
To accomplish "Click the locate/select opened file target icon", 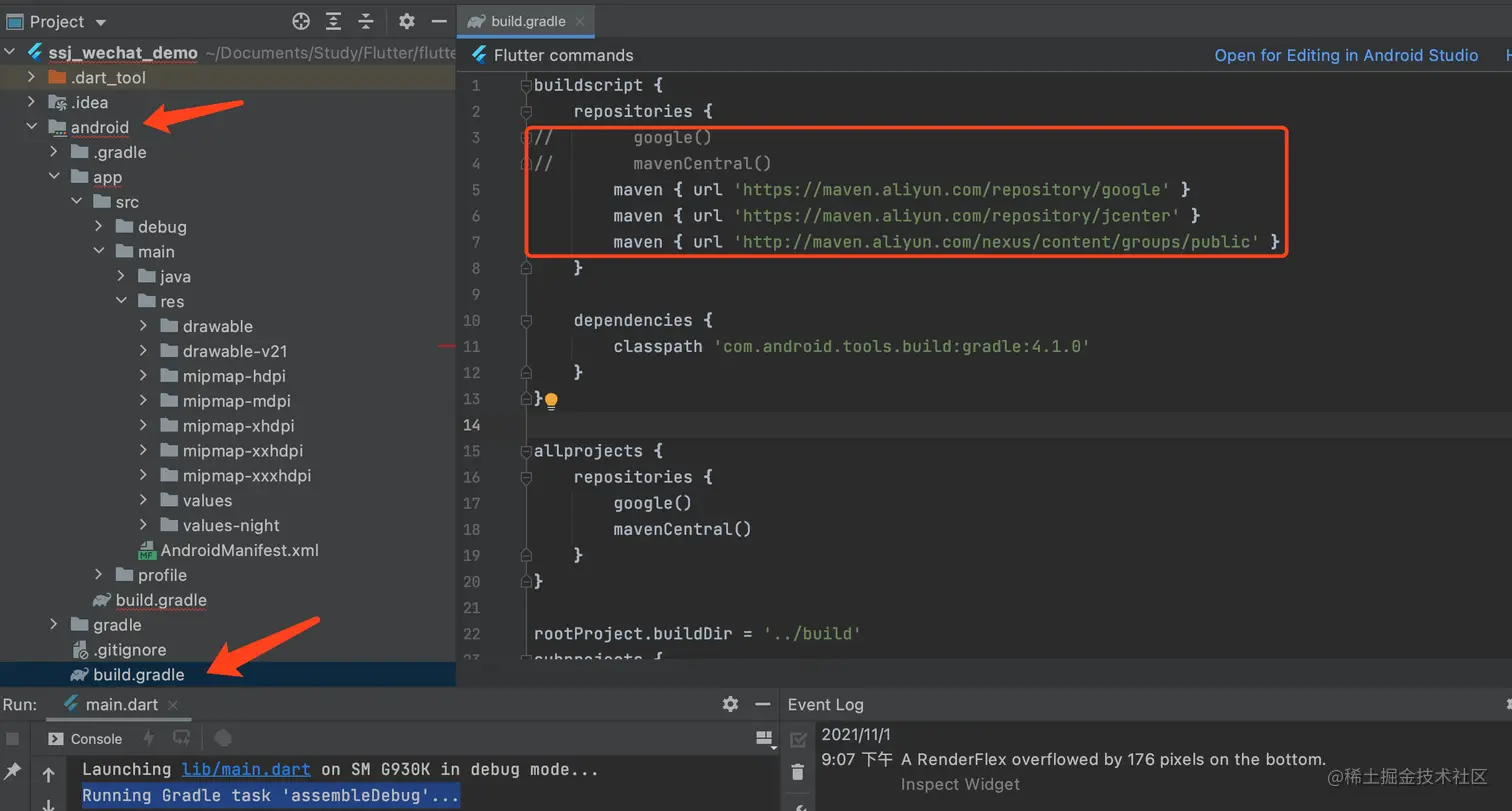I will point(301,21).
